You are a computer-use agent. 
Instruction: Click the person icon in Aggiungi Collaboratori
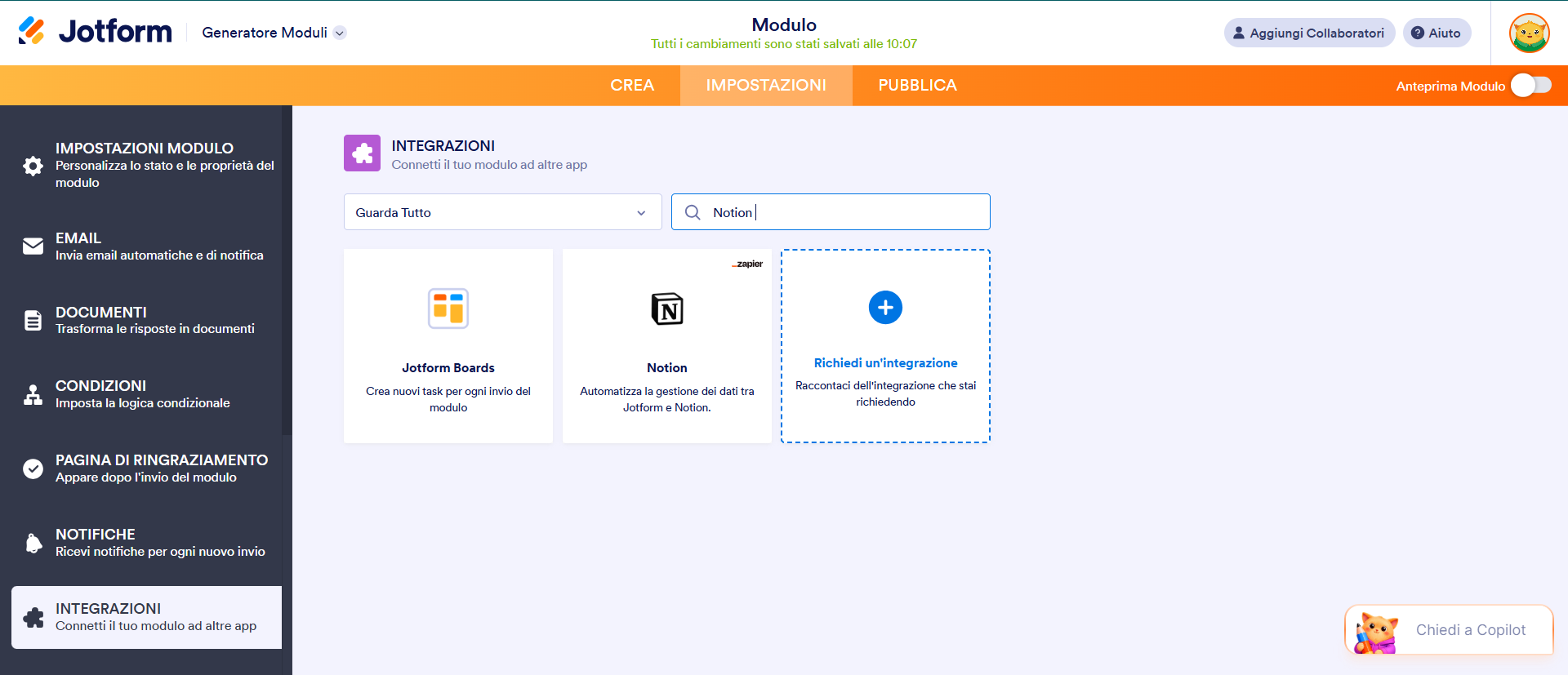(1239, 33)
